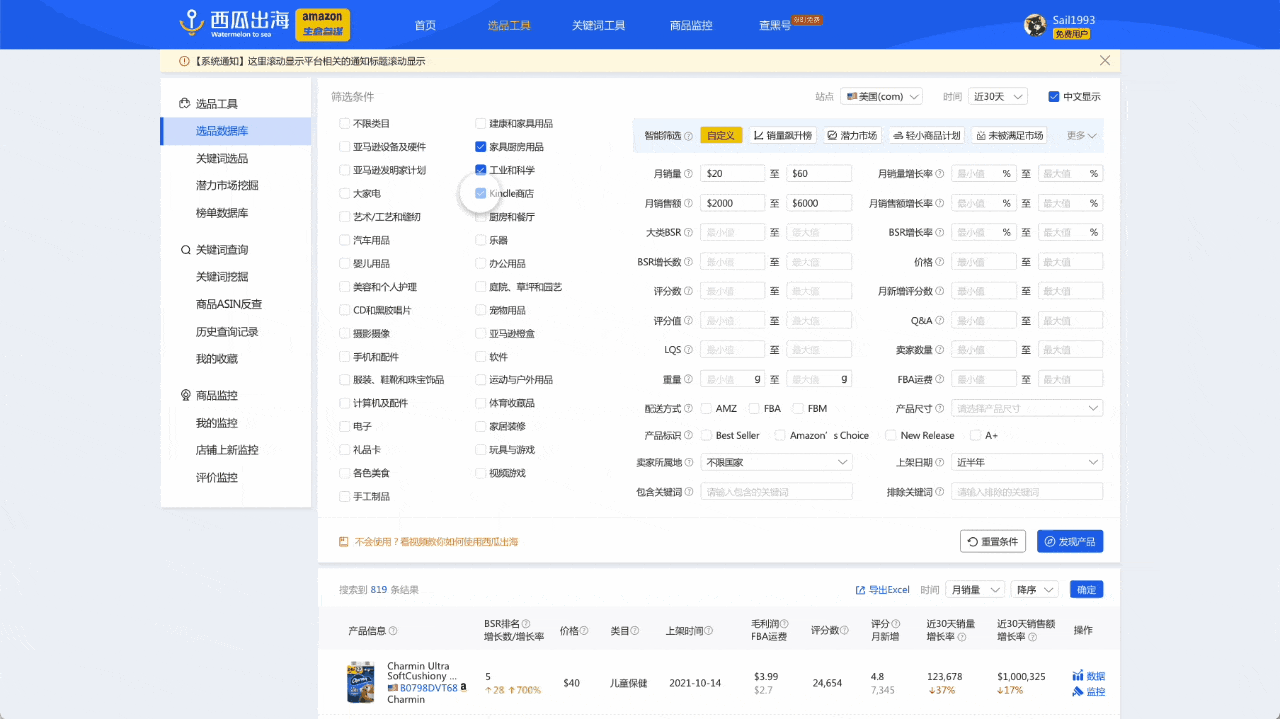Select the 销量飙升榜 smart filter
The width and height of the screenshot is (1280, 719).
point(782,136)
